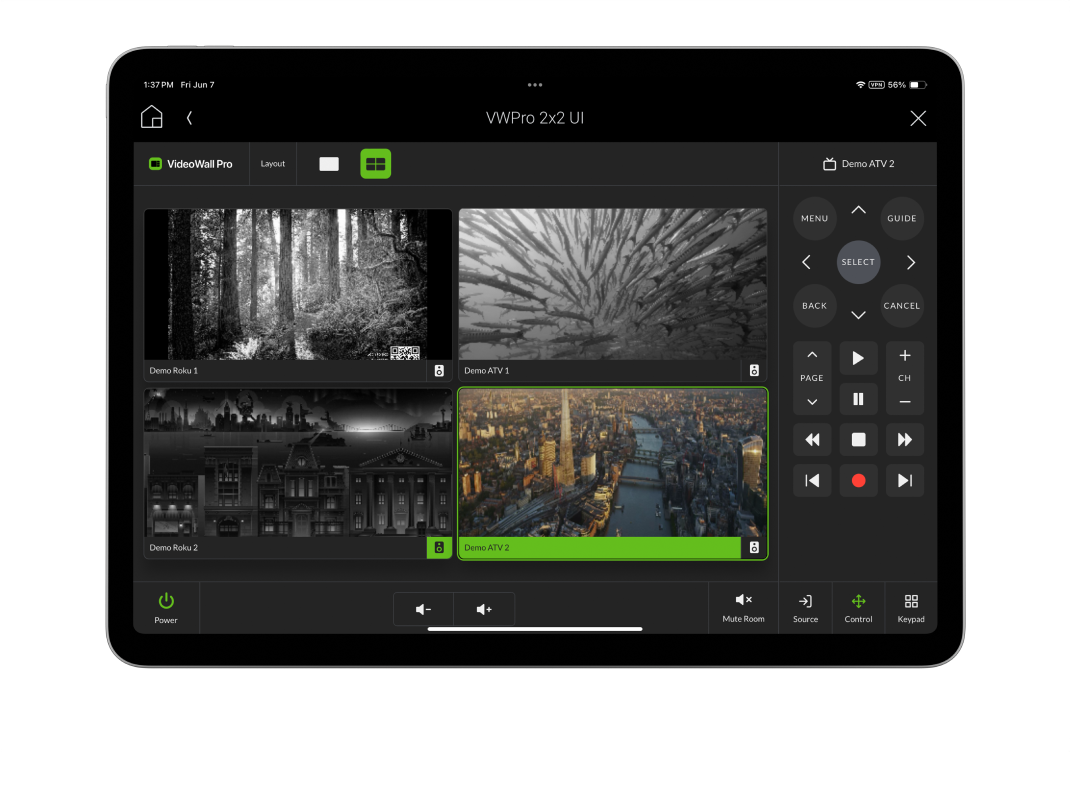1070x802 pixels.
Task: Select the 2x2 grid layout icon
Action: click(376, 164)
